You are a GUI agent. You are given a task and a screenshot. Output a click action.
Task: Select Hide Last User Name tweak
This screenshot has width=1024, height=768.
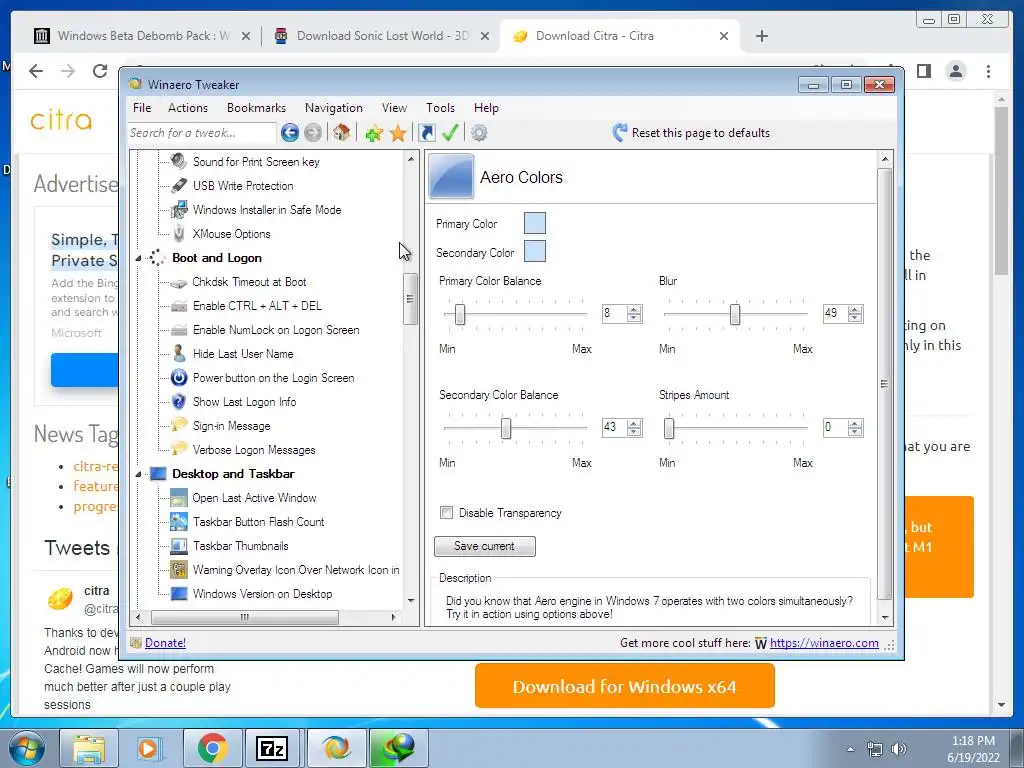coord(243,354)
